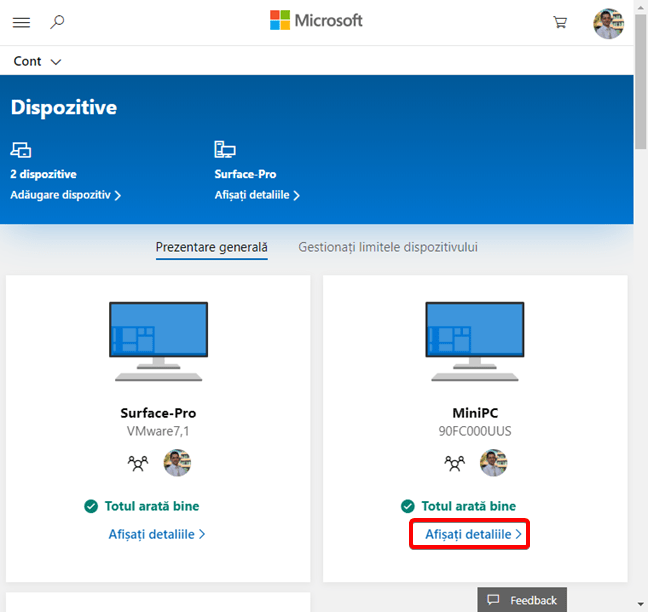
Task: Click user avatar on MiniPC card
Action: tap(493, 463)
